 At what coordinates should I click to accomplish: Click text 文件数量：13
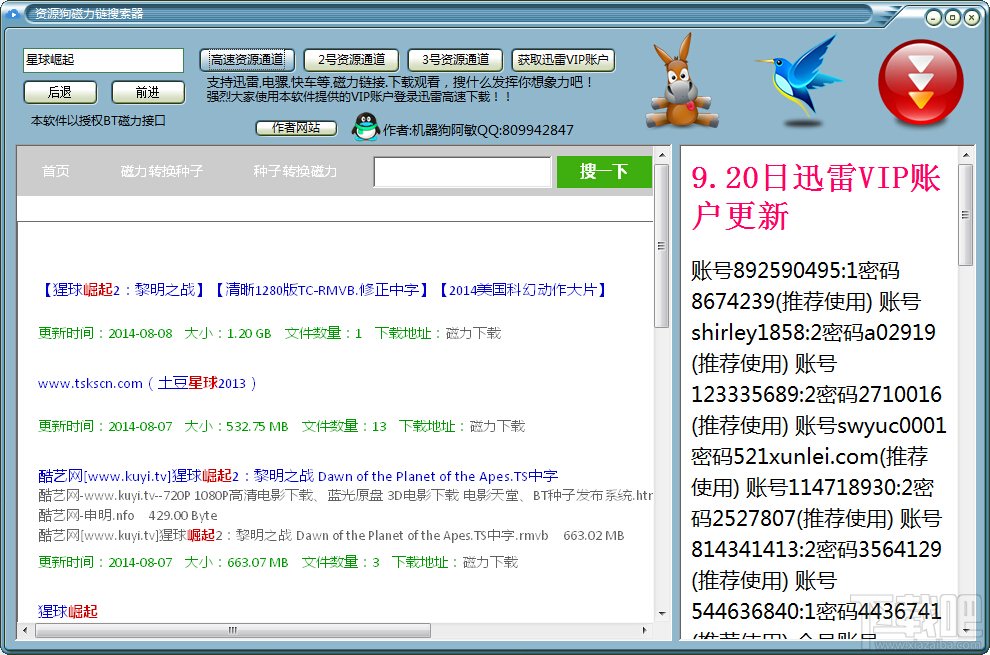(344, 426)
